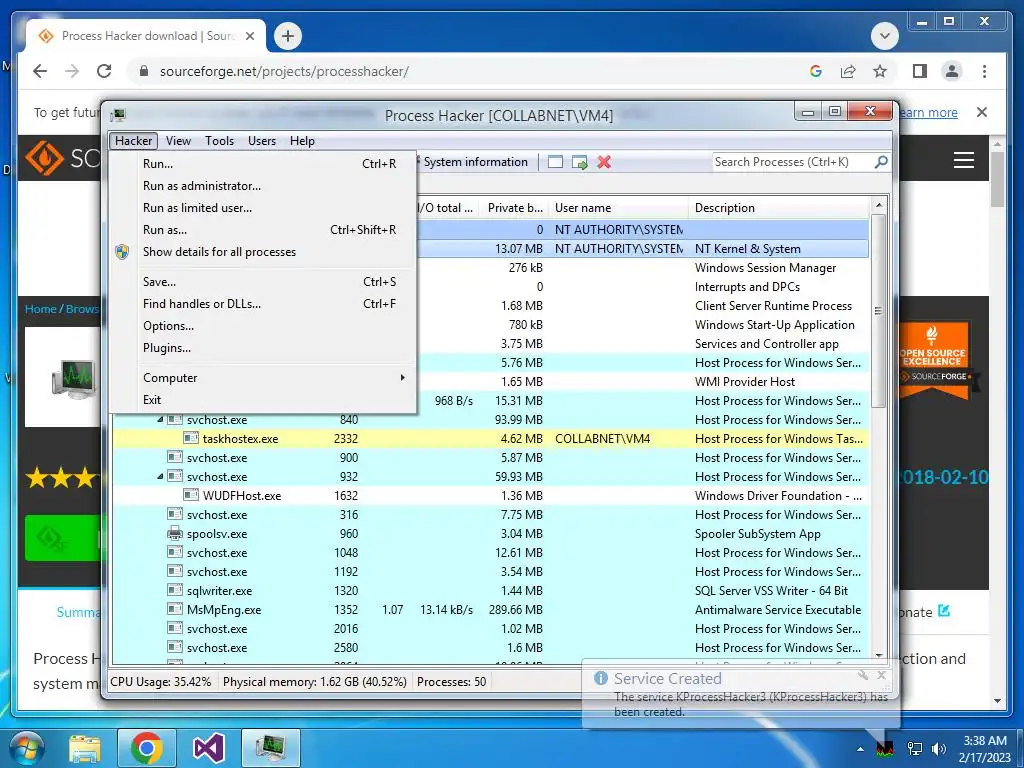Click the find window toolbar icon
This screenshot has width=1024, height=768.
555,162
